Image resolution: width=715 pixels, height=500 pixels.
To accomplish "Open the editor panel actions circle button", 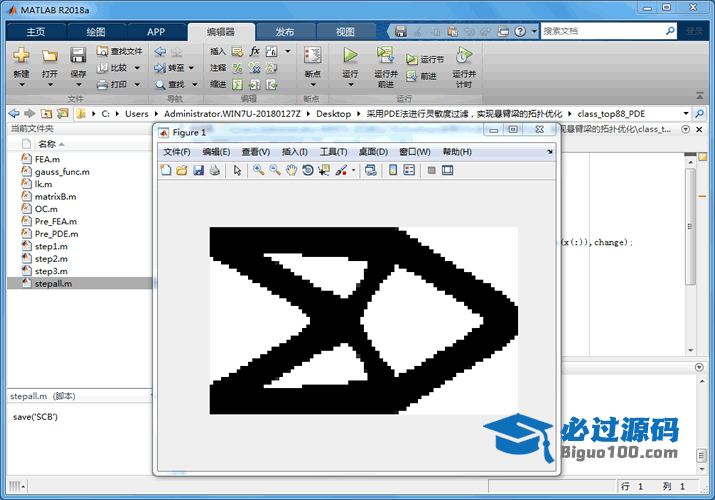I will pyautogui.click(x=685, y=129).
